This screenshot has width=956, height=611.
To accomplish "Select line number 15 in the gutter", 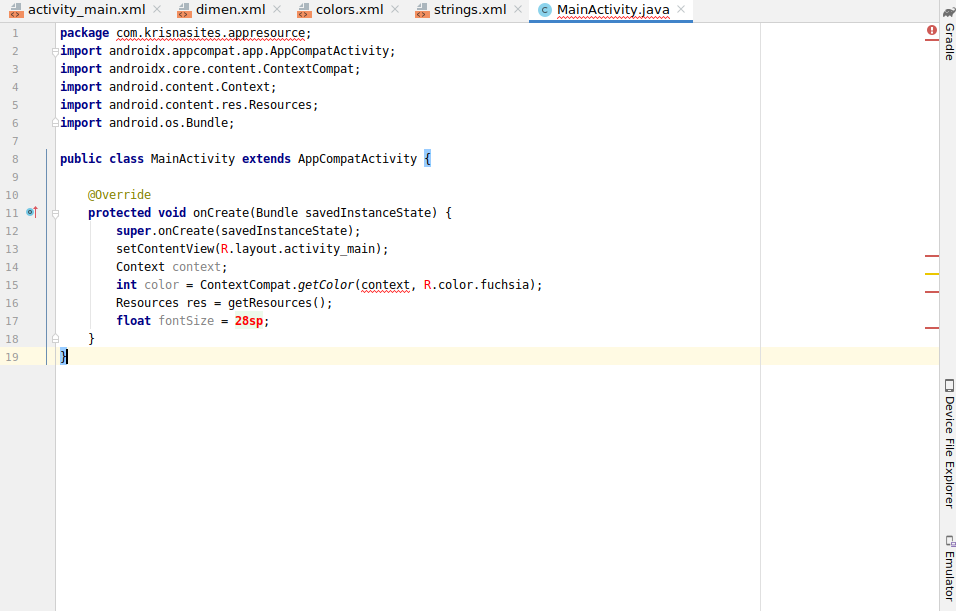I will pos(14,284).
